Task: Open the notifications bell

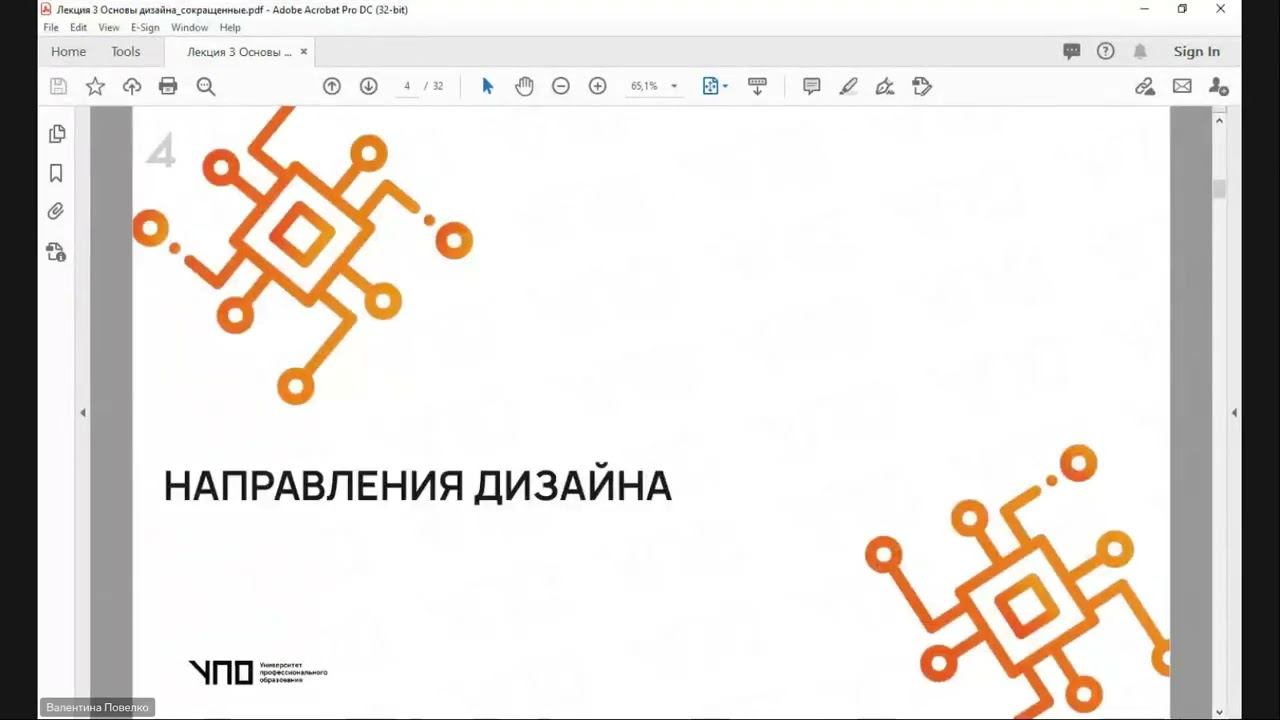Action: pos(1140,52)
